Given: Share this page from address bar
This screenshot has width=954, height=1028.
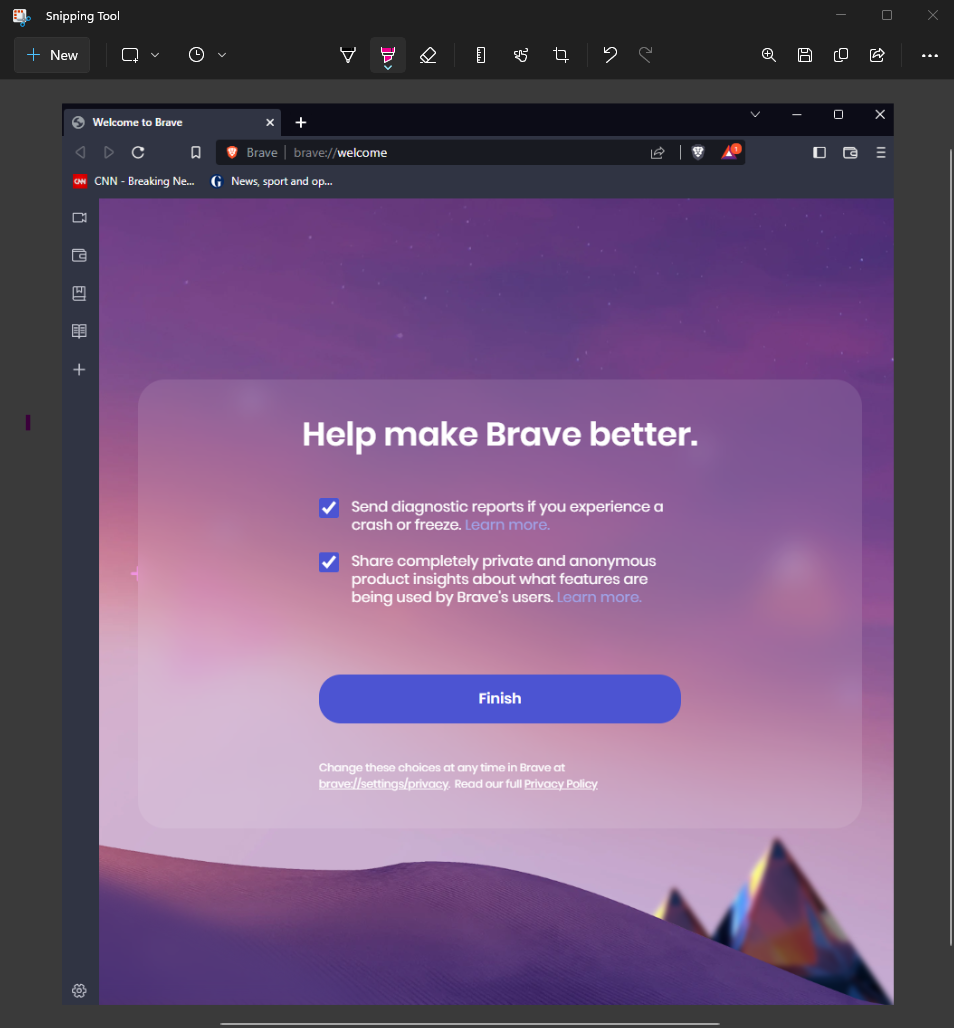Looking at the screenshot, I should coord(658,153).
